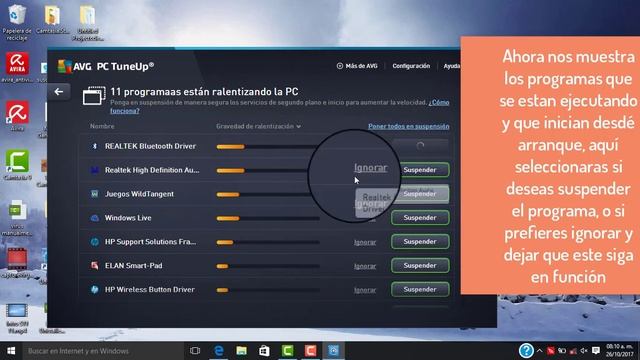
Task: Click the Realtek High Definition Audio icon
Action: pyautogui.click(x=95, y=170)
